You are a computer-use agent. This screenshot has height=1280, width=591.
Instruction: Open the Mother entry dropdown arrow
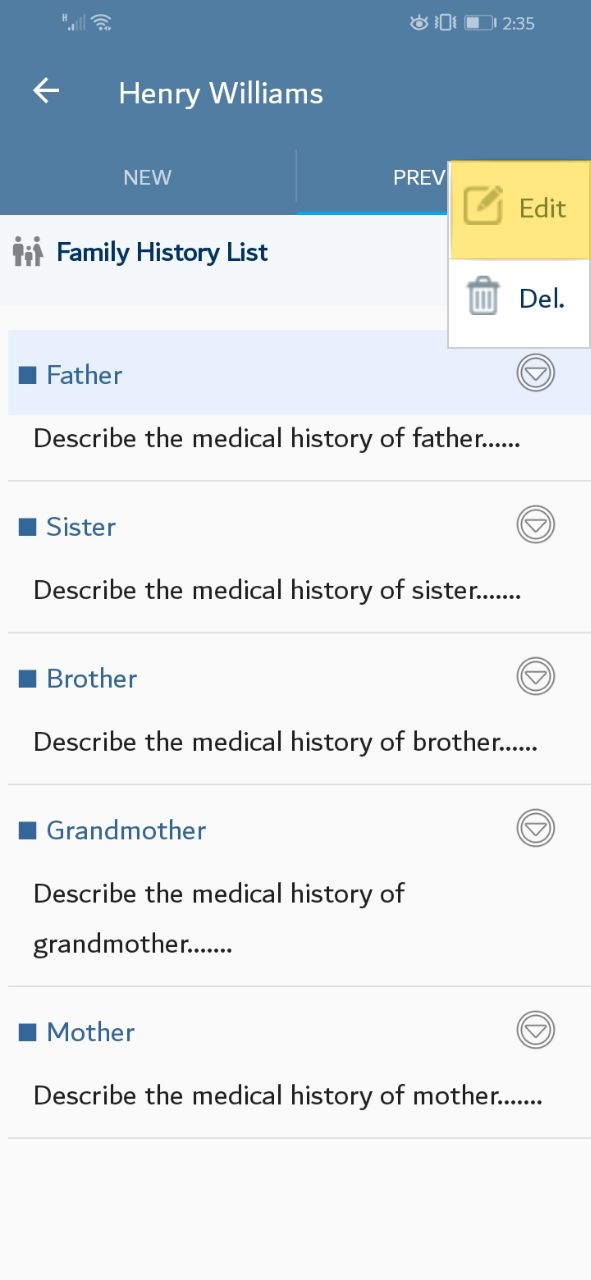tap(536, 1030)
